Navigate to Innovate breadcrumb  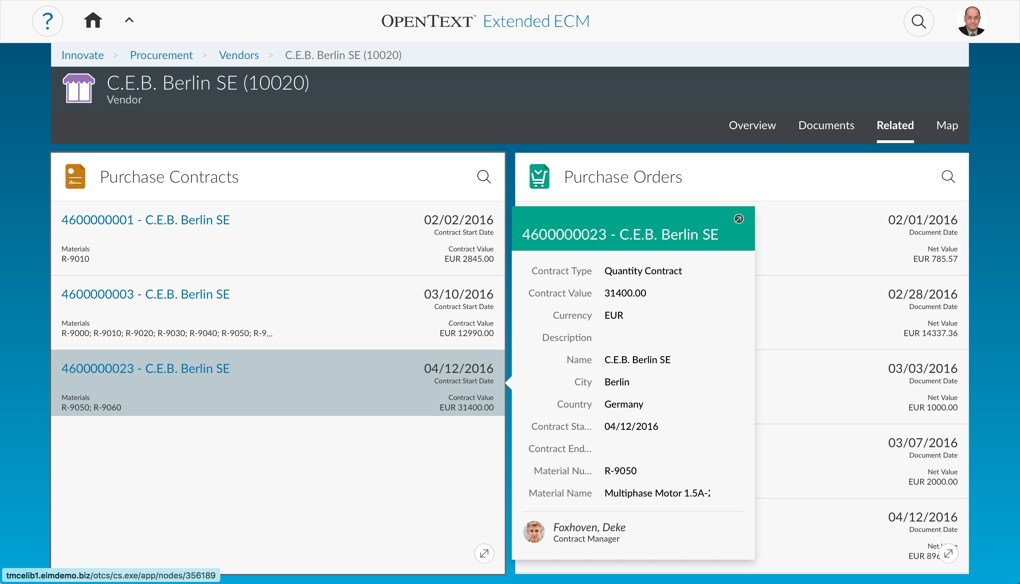pos(83,55)
